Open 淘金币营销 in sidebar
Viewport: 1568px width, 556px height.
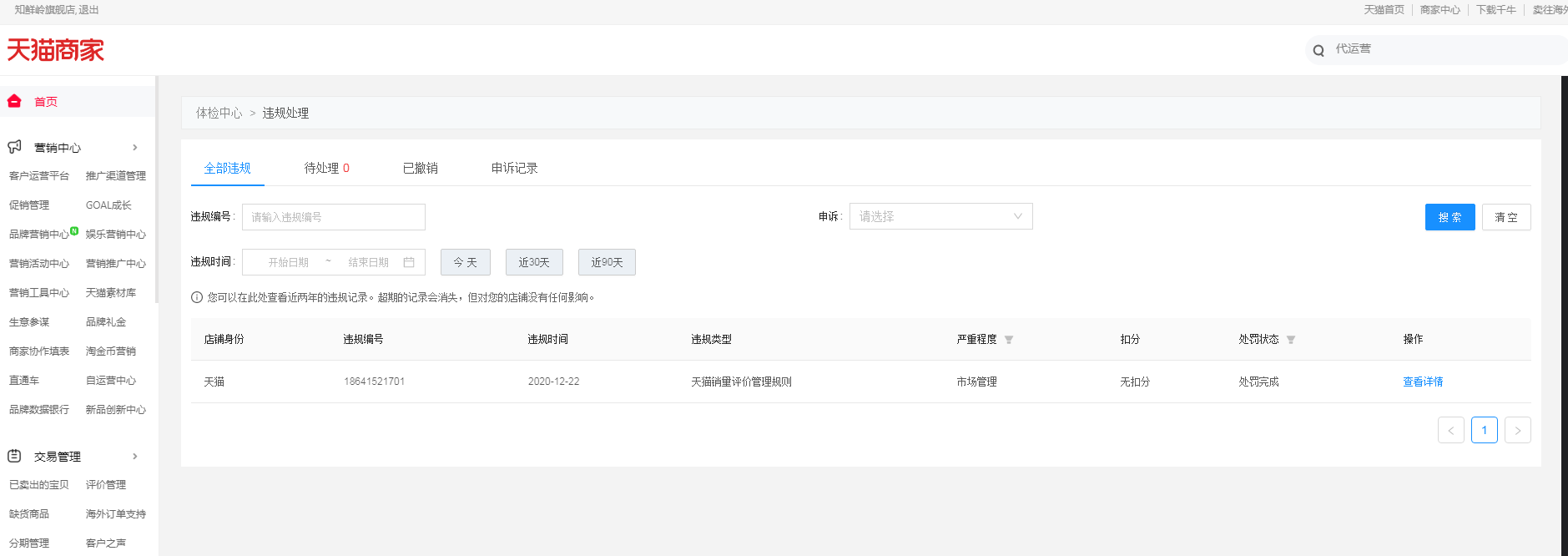(x=111, y=351)
